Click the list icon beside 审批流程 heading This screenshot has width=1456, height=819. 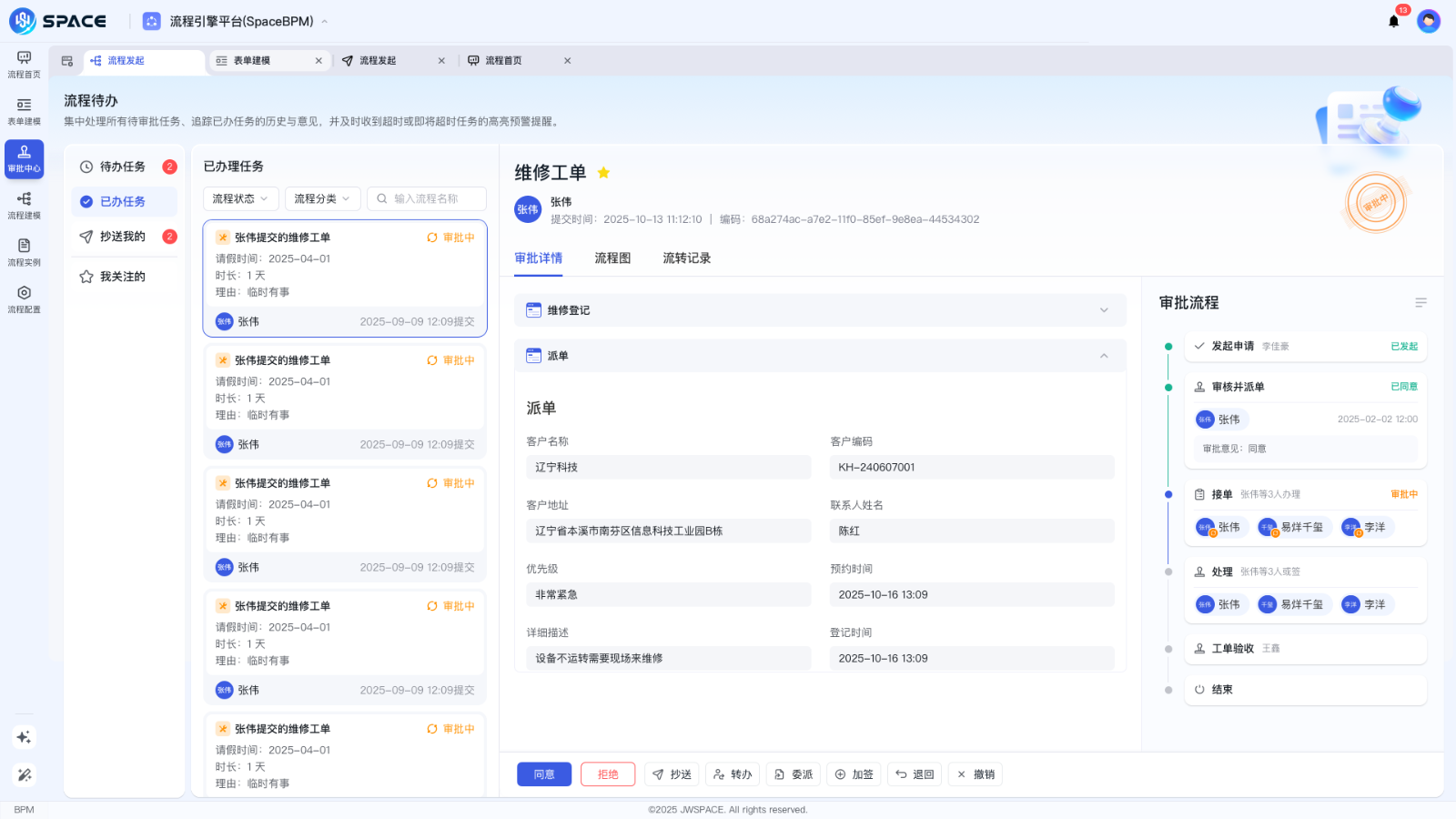click(1421, 303)
